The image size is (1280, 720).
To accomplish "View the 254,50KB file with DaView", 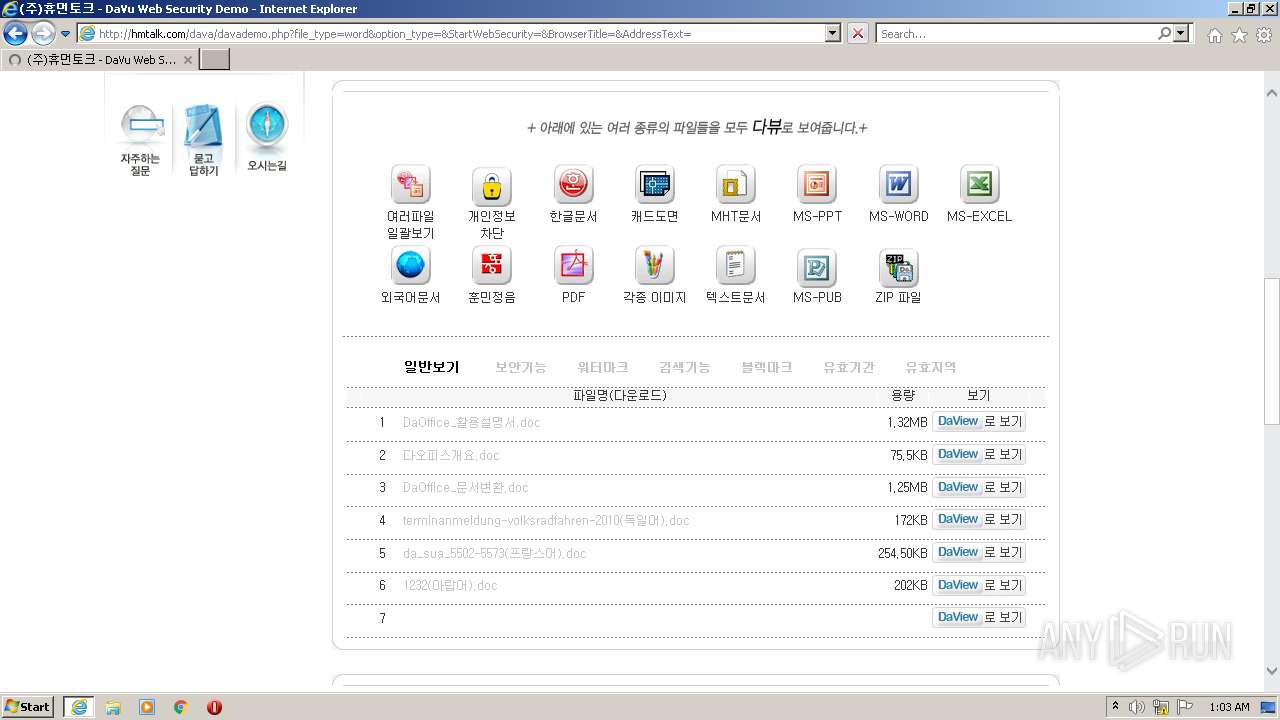I will pyautogui.click(x=979, y=552).
